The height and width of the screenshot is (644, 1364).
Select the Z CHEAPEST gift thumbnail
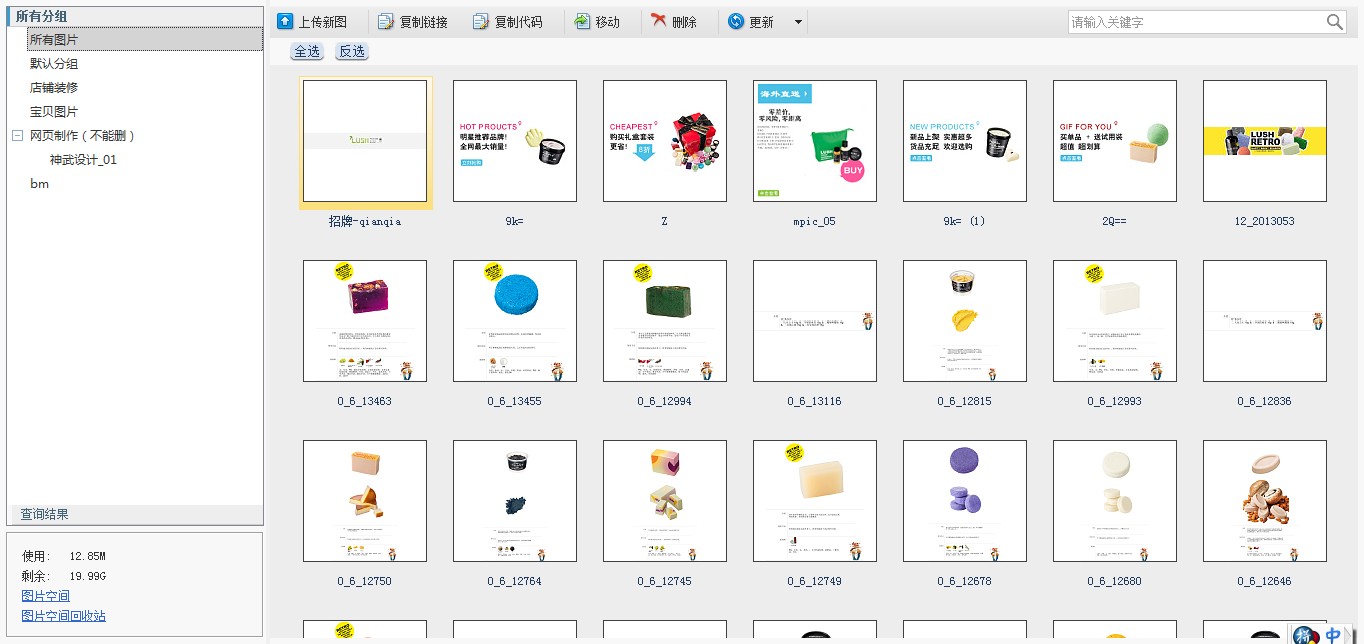coord(665,141)
